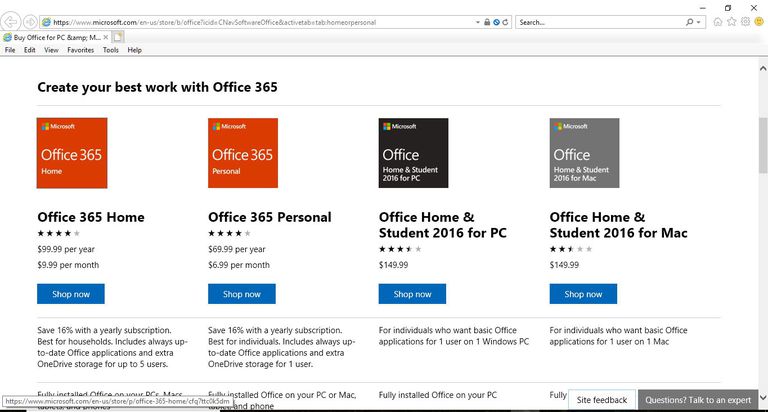Click Shop now for Office 2016 for Mac
Viewport: 768px width, 412px height.
(x=583, y=294)
